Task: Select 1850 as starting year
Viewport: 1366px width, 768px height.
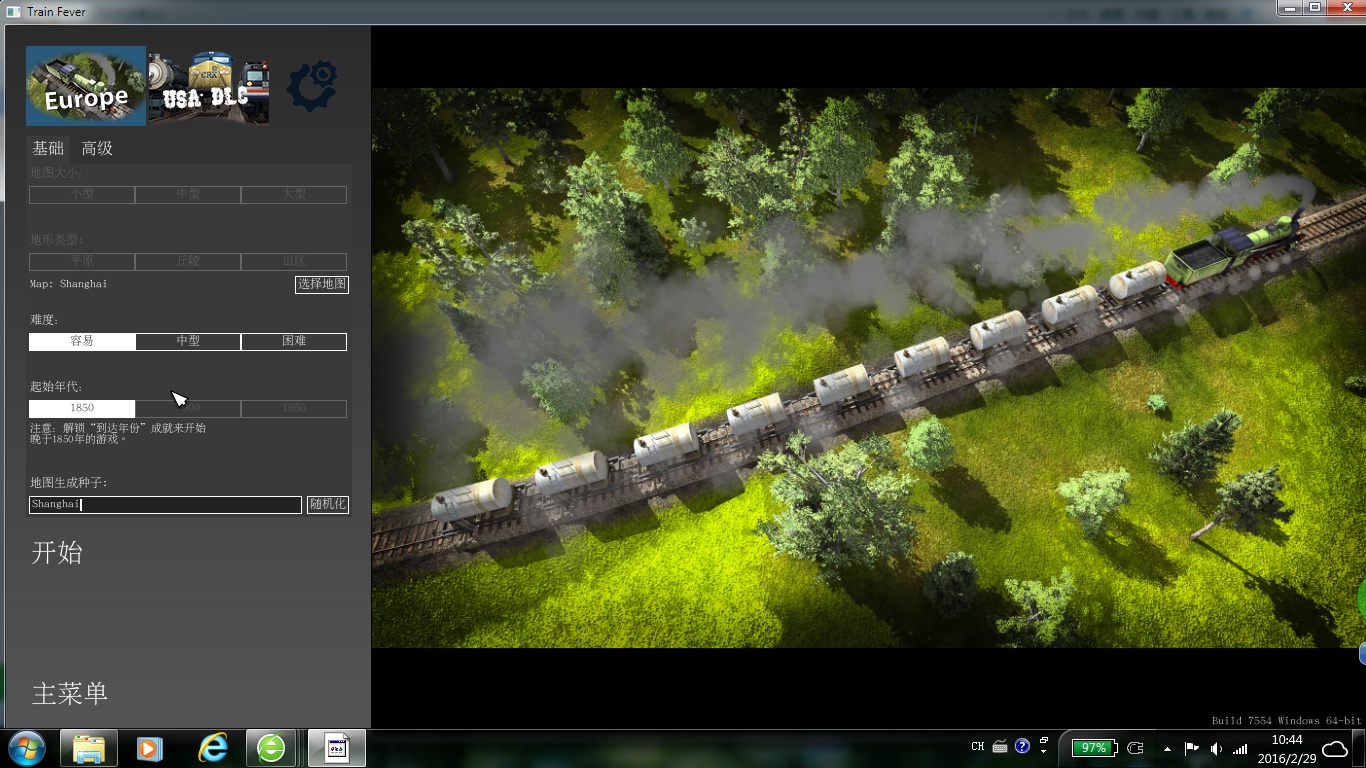Action: [82, 408]
